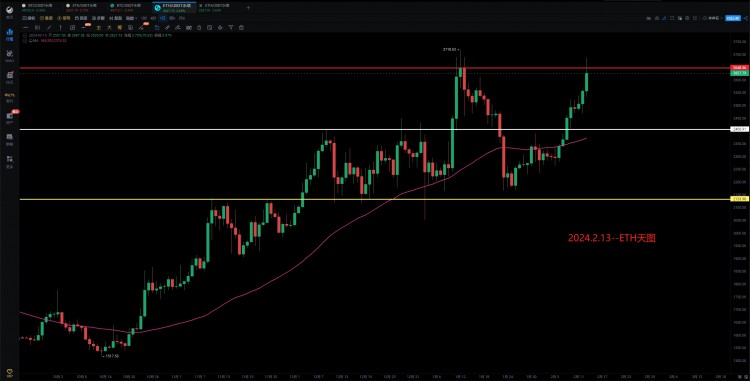Select the diagonal trend line tool

[49, 27]
